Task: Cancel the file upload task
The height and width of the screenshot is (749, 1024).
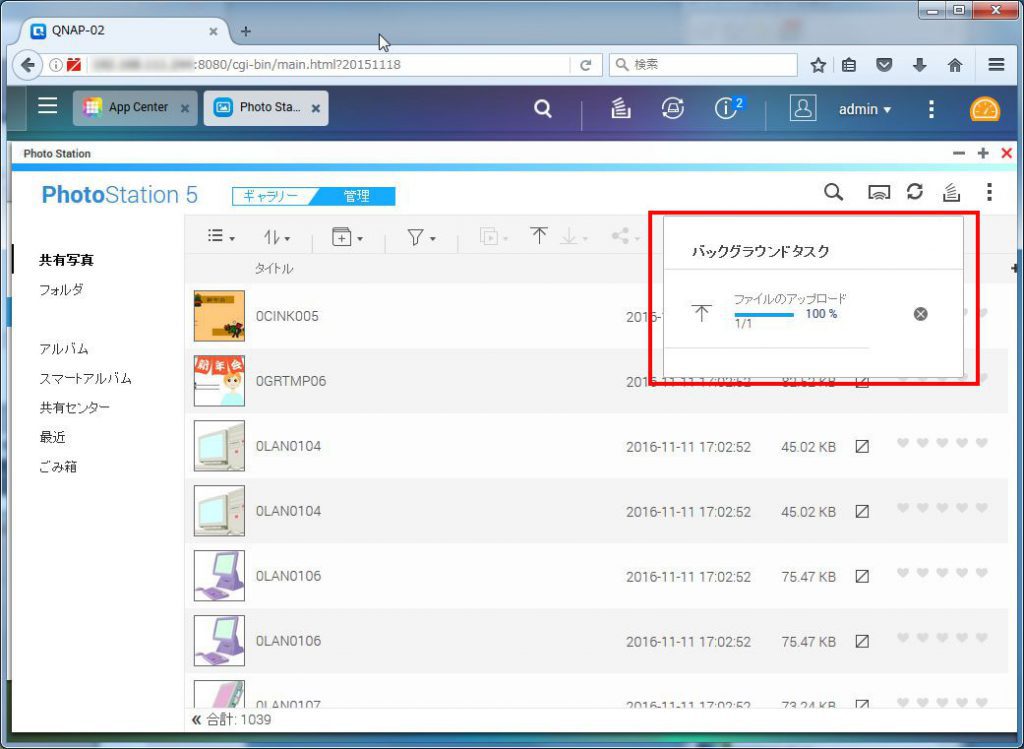Action: (920, 314)
